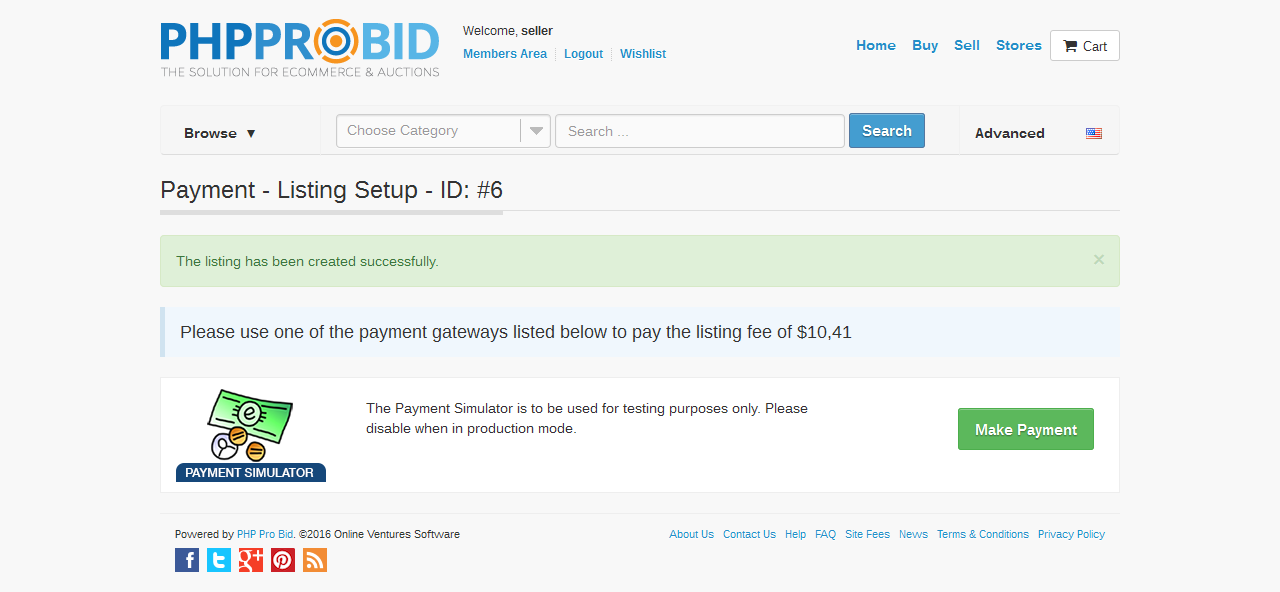
Task: Open the Members Area link
Action: [505, 54]
